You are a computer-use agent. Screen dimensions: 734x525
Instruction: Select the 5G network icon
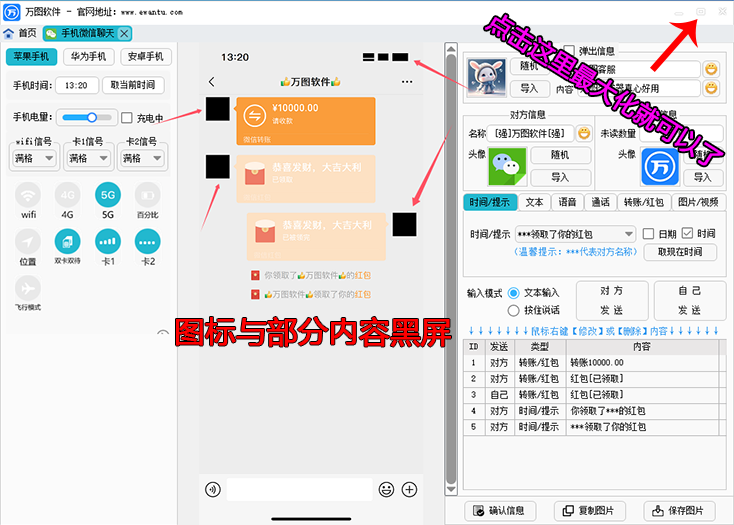click(x=108, y=195)
